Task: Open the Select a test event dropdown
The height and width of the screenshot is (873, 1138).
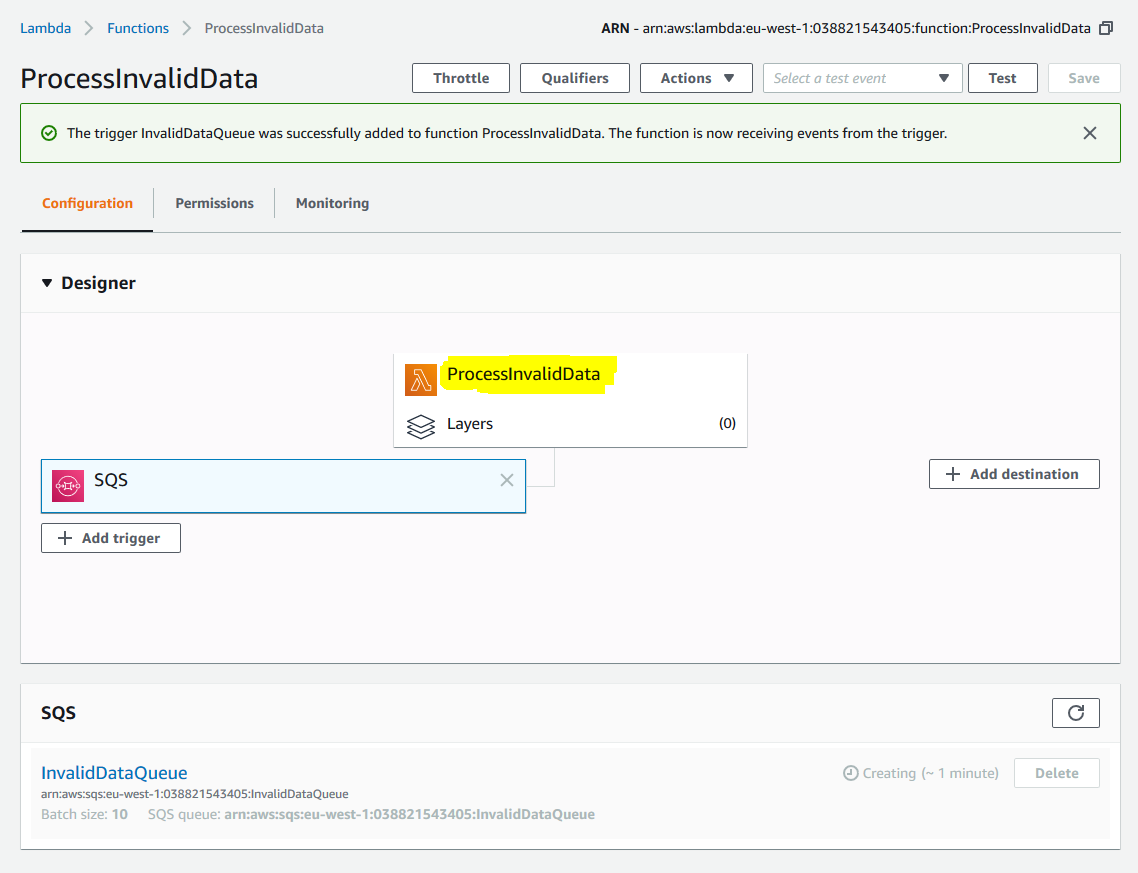Action: point(862,78)
